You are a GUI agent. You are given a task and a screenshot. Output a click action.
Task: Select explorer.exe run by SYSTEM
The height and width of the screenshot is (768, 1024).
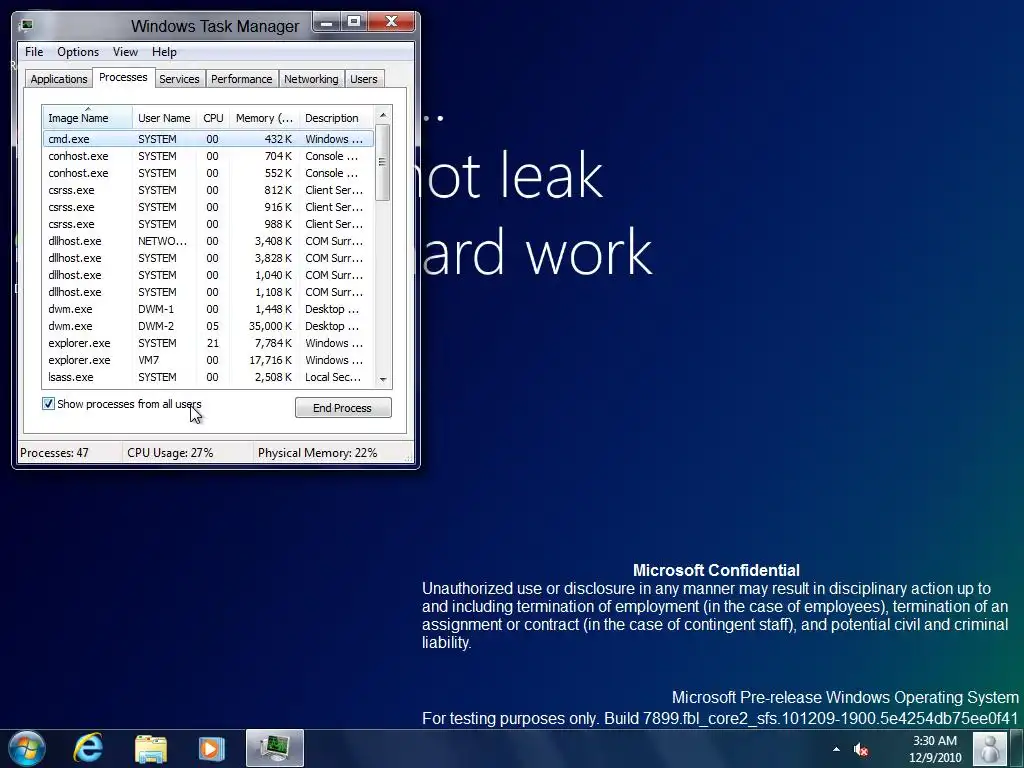coord(208,343)
